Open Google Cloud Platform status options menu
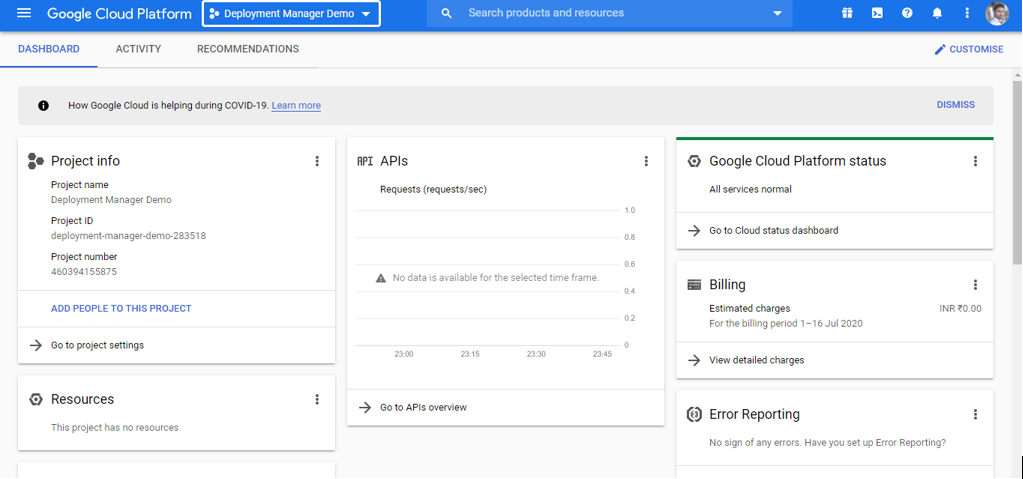Screen dimensions: 1023x479 pos(975,161)
